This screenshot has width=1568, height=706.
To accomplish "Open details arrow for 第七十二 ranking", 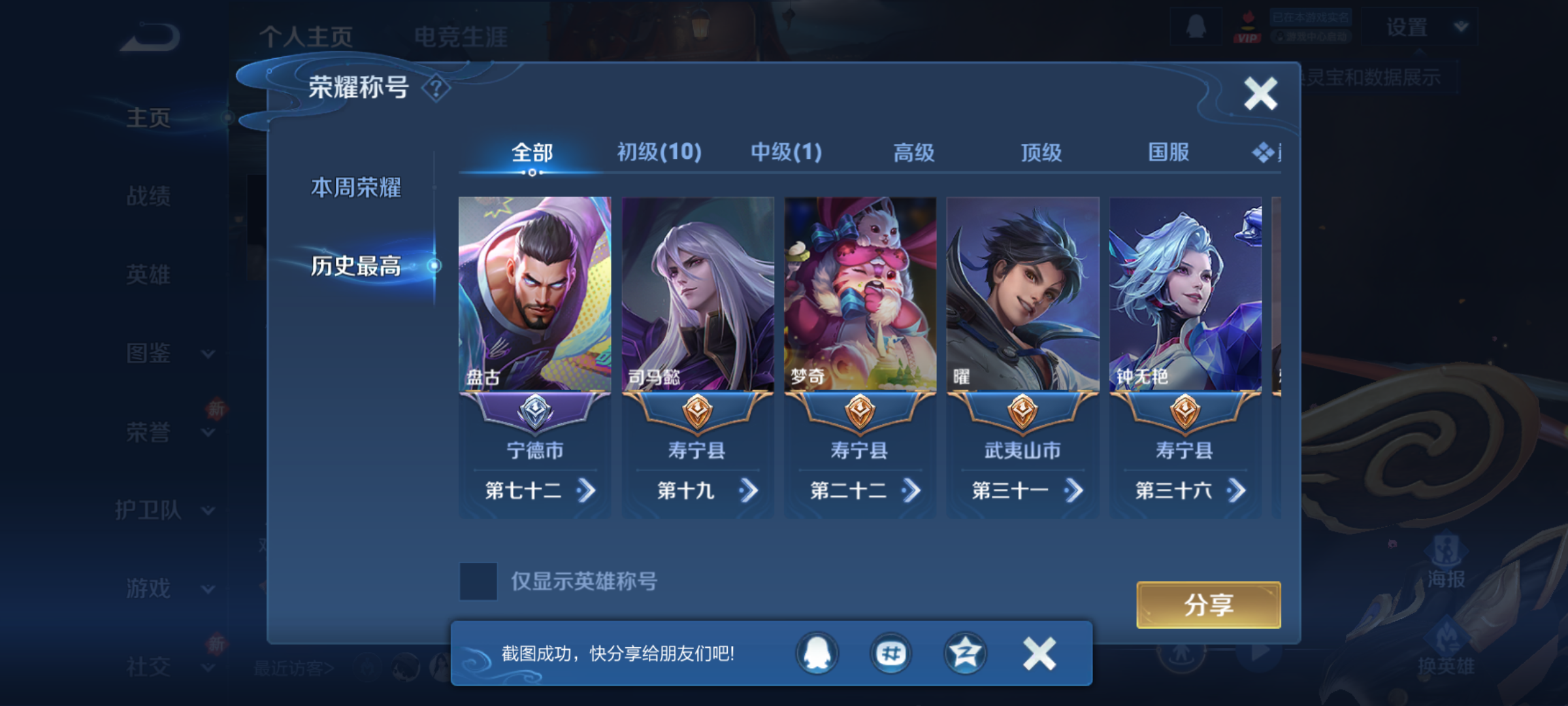I will (586, 490).
